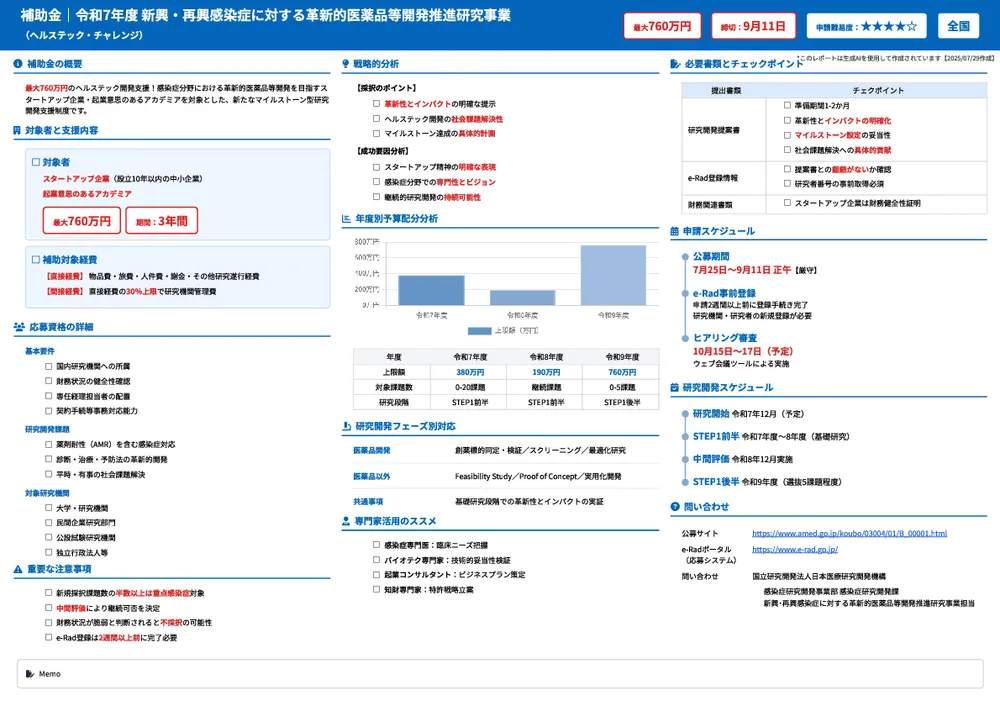
Task: Check the 財務状況の健全性確認 checkbox
Action: click(48, 381)
